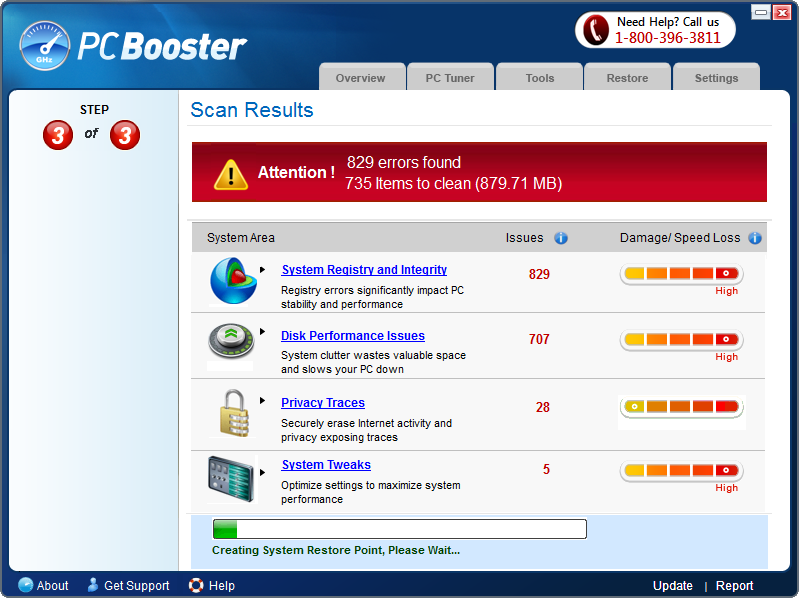Close the PC Booster window
The height and width of the screenshot is (598, 799).
click(782, 12)
